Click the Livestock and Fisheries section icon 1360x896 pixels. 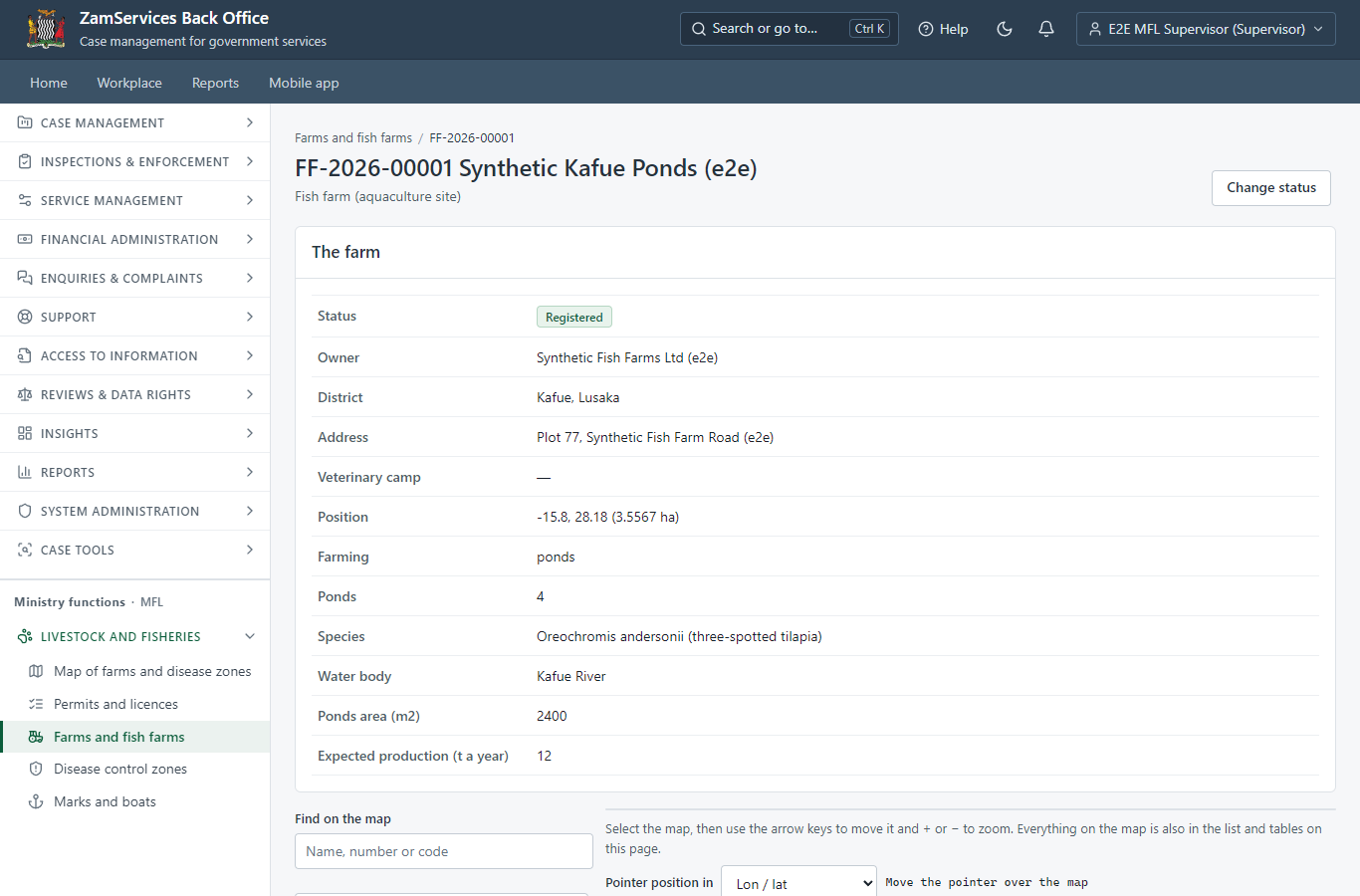point(25,636)
